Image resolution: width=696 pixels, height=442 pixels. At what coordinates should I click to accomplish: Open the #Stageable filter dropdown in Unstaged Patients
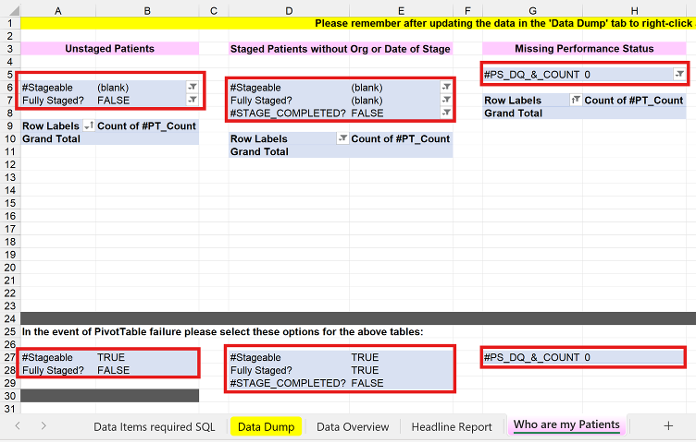[x=192, y=87]
